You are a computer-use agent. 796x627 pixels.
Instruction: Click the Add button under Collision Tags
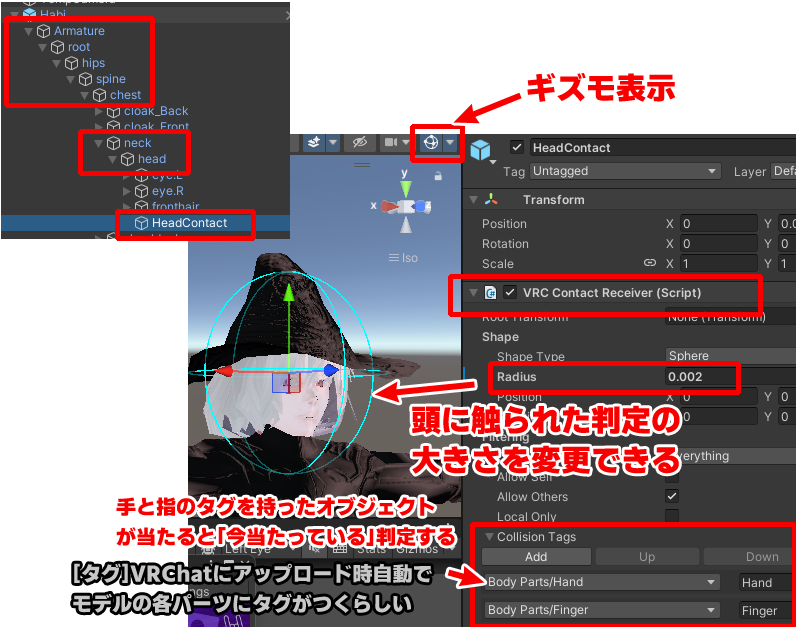point(536,557)
